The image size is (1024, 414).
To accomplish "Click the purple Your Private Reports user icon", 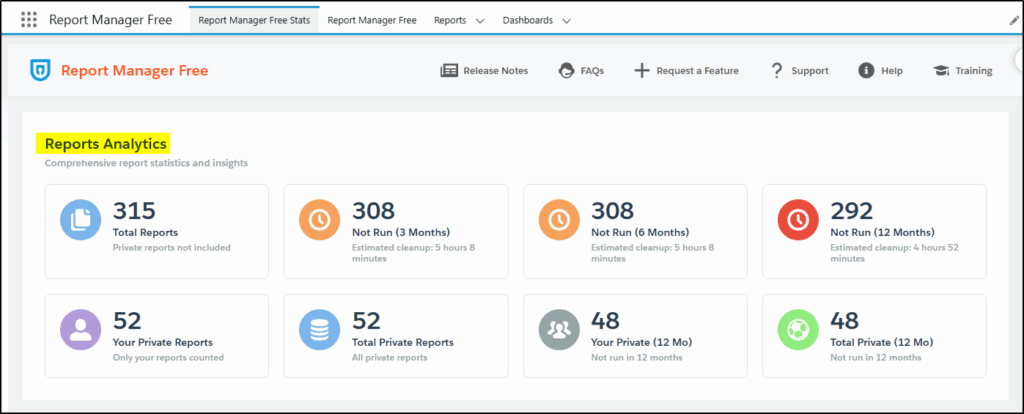I will coord(80,330).
